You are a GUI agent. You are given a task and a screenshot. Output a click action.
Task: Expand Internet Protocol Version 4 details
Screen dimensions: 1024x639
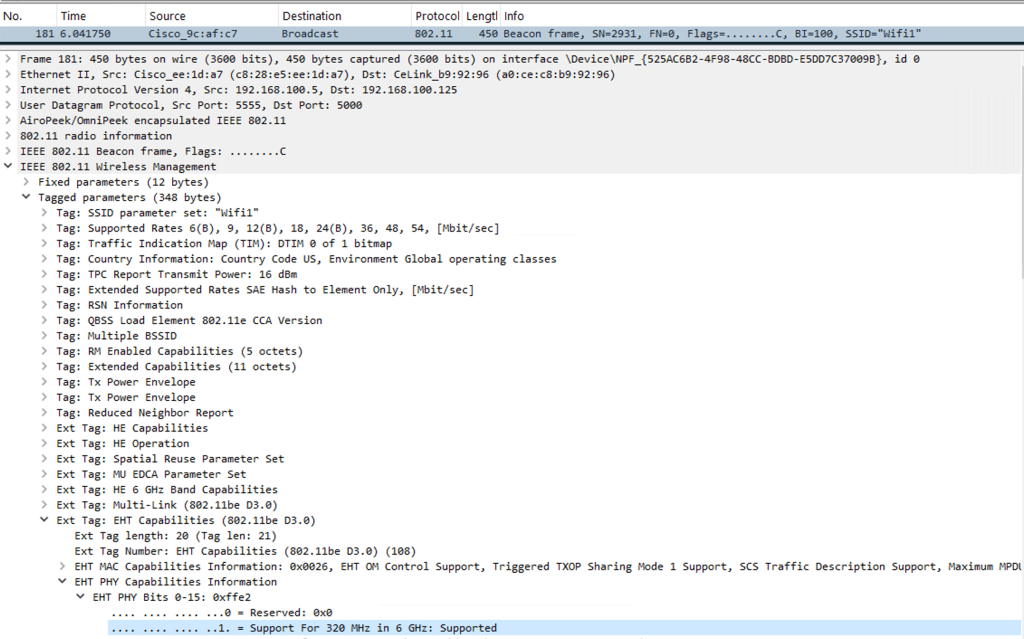(x=9, y=90)
